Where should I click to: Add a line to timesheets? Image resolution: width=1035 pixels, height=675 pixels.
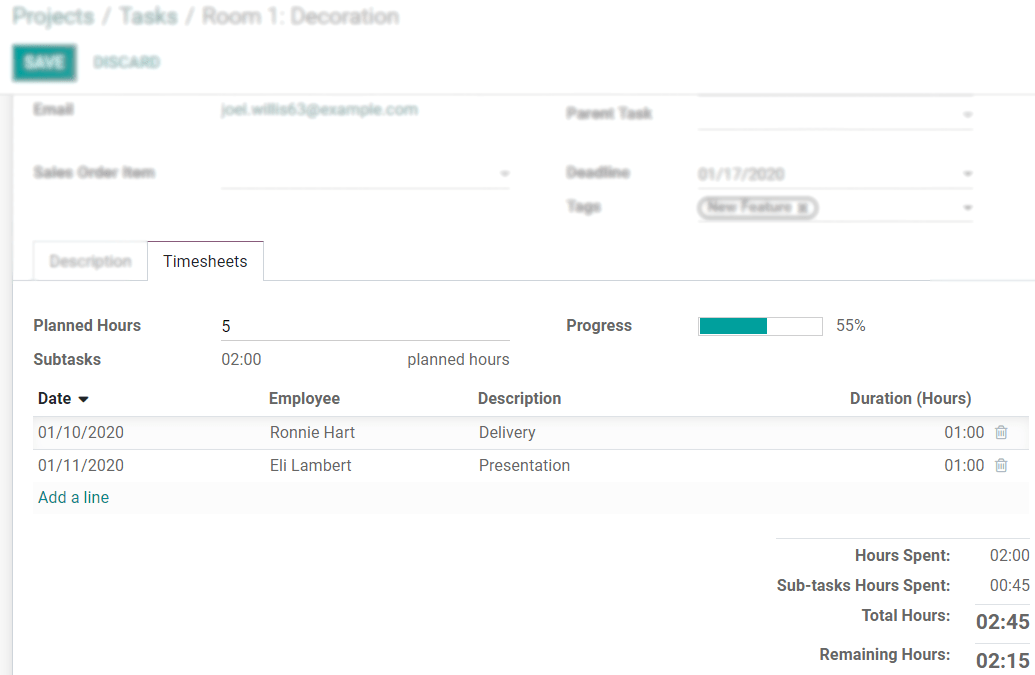[x=73, y=498]
